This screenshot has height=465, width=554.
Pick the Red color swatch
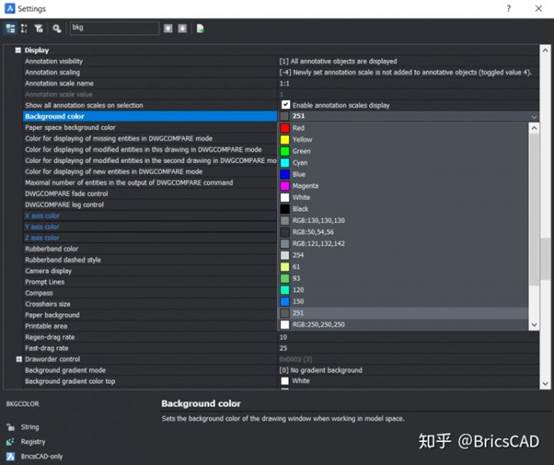point(285,128)
